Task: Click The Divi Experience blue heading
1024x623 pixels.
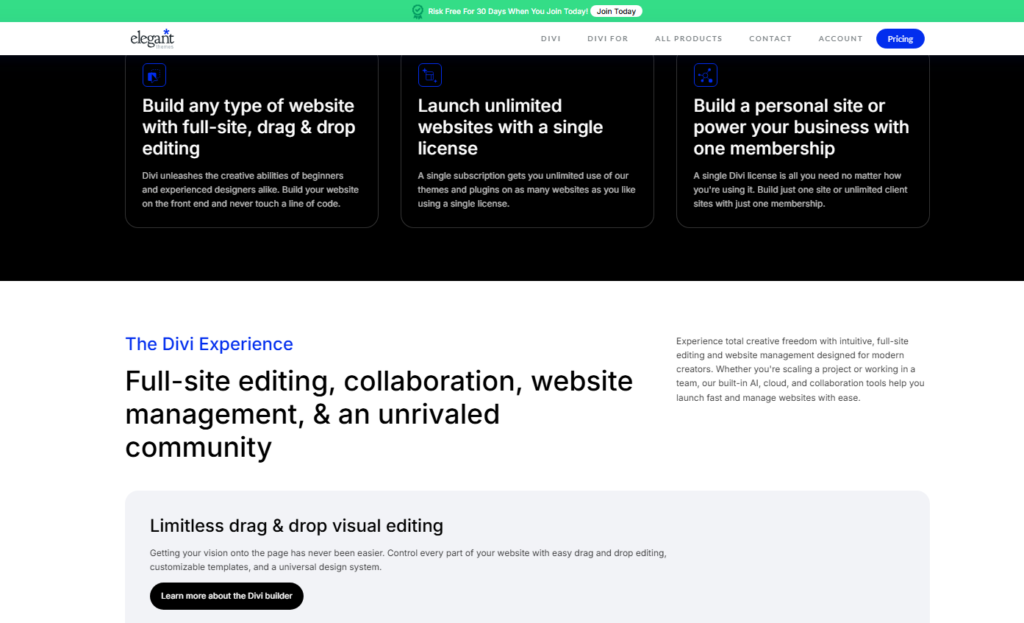Action: pyautogui.click(x=209, y=343)
